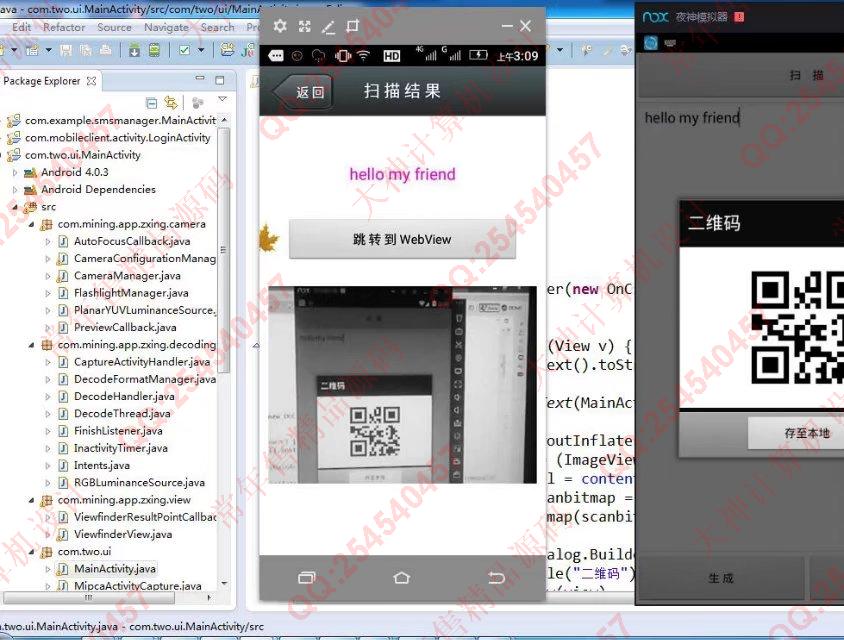The width and height of the screenshot is (844, 640).
Task: Select com.mobileclient.activity.LoginActivity project
Action: tap(117, 138)
